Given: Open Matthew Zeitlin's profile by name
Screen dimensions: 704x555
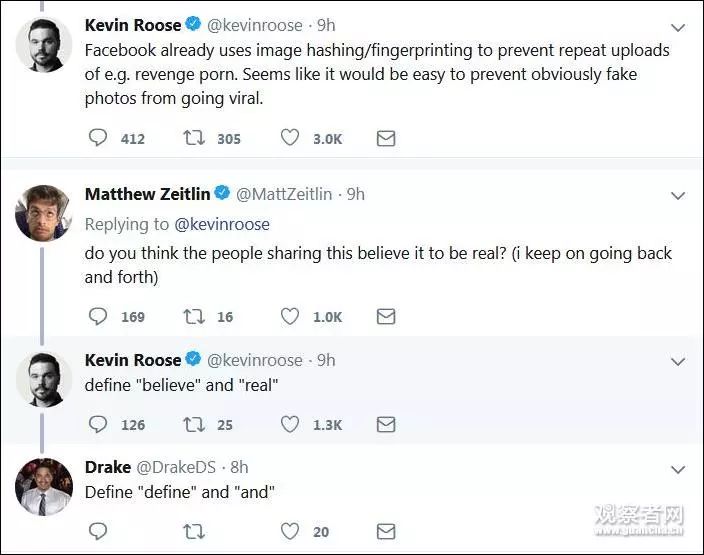Looking at the screenshot, I should pyautogui.click(x=146, y=194).
